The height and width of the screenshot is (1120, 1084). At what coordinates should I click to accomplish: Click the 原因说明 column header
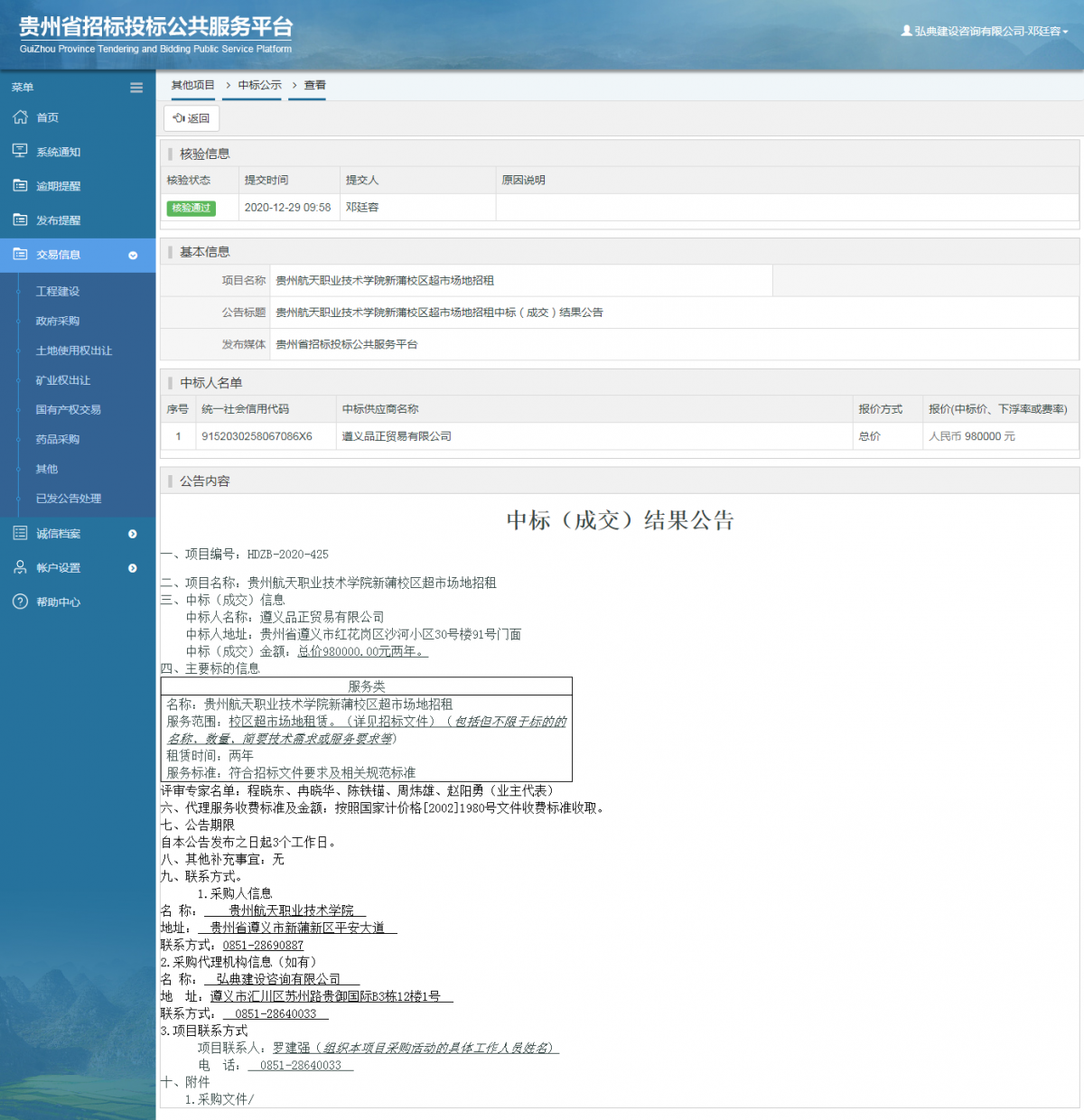pyautogui.click(x=523, y=180)
